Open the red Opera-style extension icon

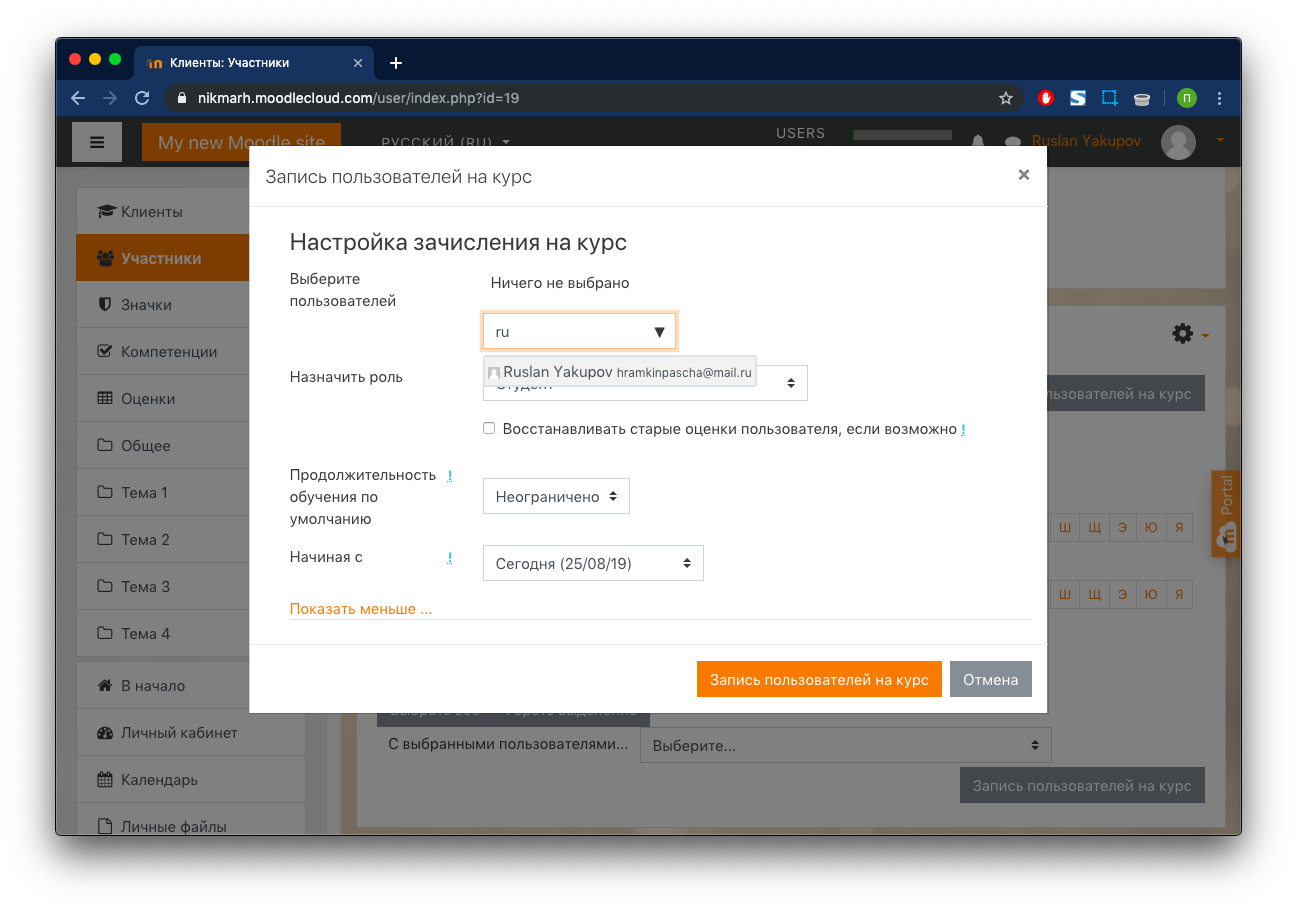(1046, 98)
